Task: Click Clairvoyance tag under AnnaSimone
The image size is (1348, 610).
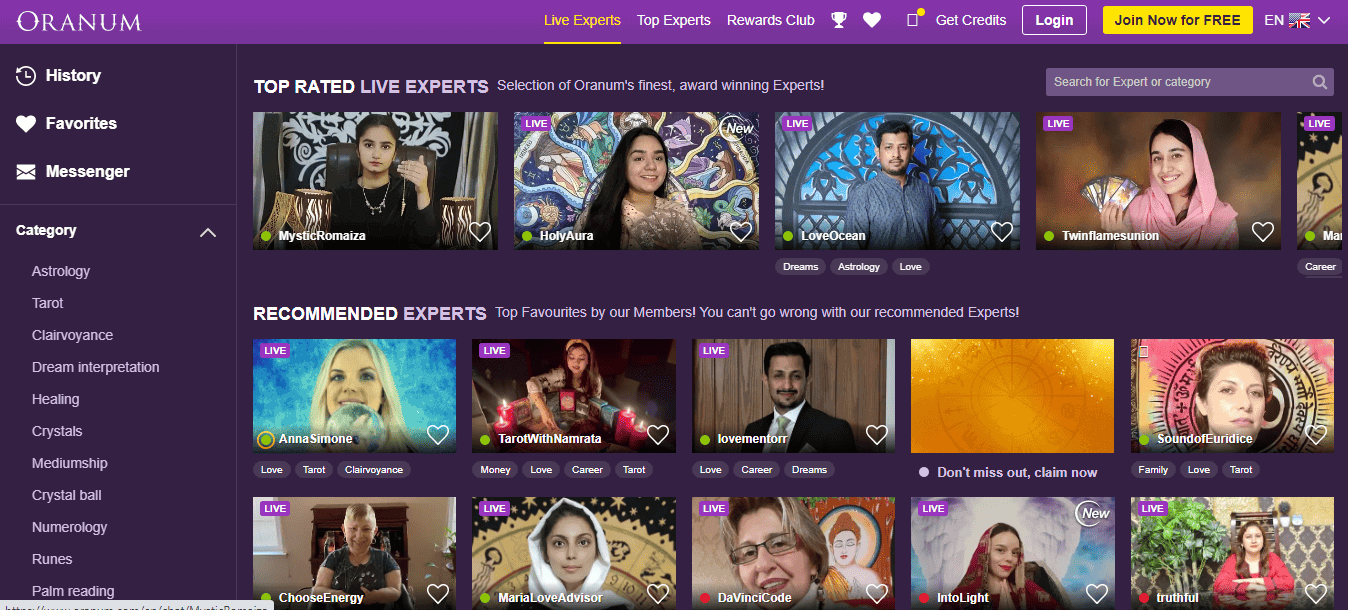Action: (373, 469)
